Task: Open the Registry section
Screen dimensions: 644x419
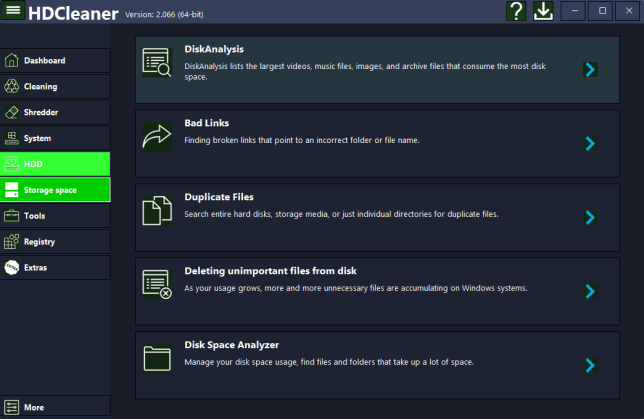Action: [55, 242]
